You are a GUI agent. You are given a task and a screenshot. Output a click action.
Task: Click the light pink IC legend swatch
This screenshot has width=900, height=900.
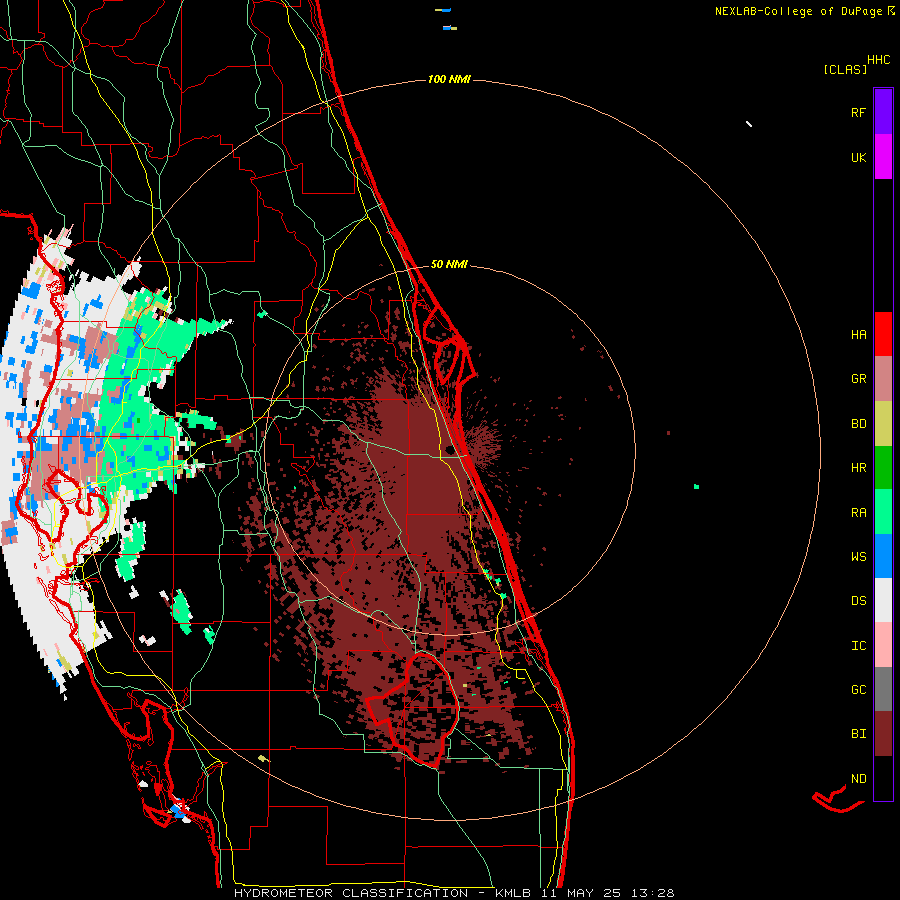click(x=883, y=645)
